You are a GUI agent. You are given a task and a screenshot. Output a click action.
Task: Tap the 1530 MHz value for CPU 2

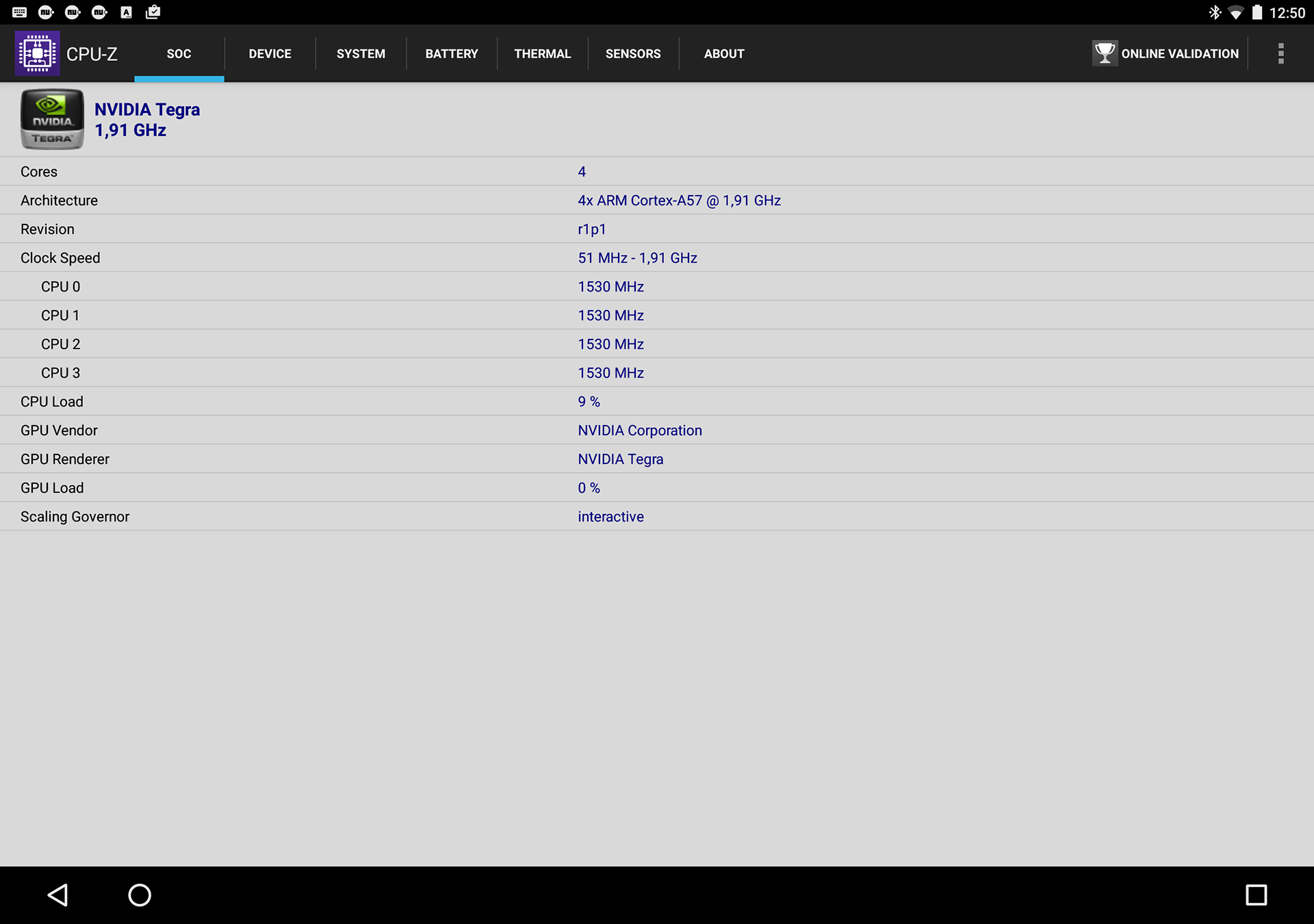pyautogui.click(x=610, y=344)
